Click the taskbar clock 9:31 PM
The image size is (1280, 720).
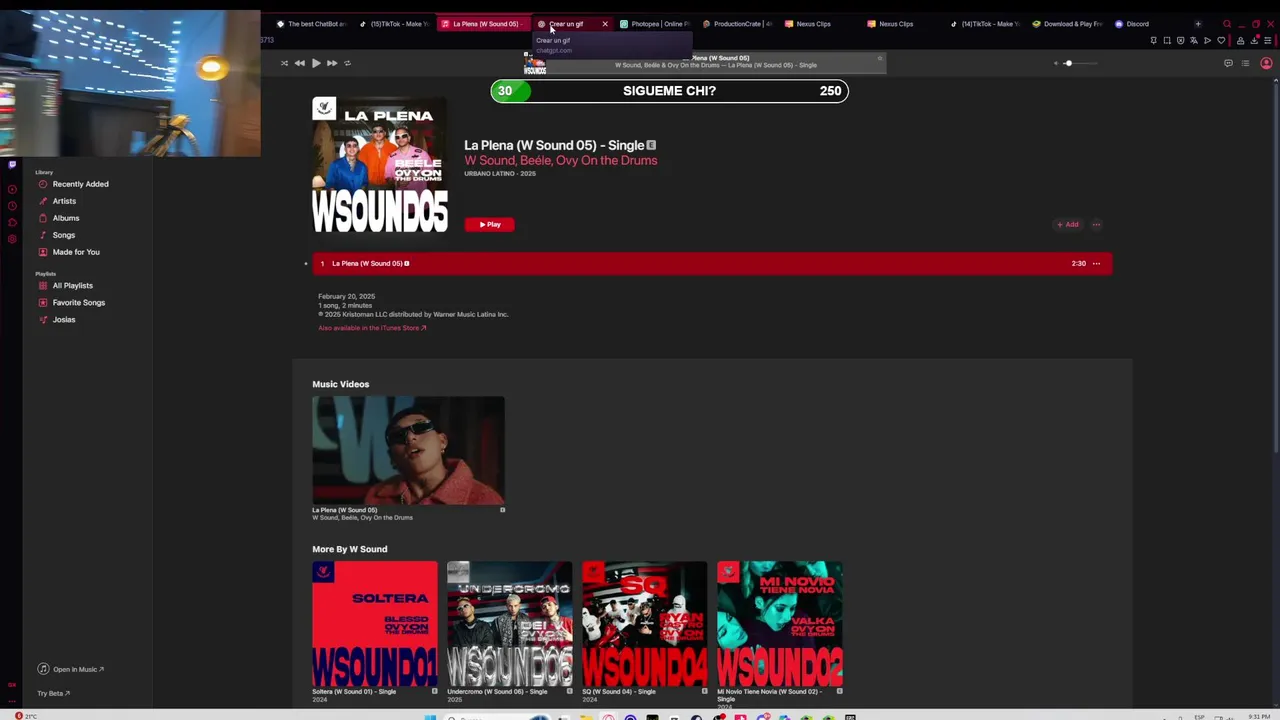pos(1259,716)
